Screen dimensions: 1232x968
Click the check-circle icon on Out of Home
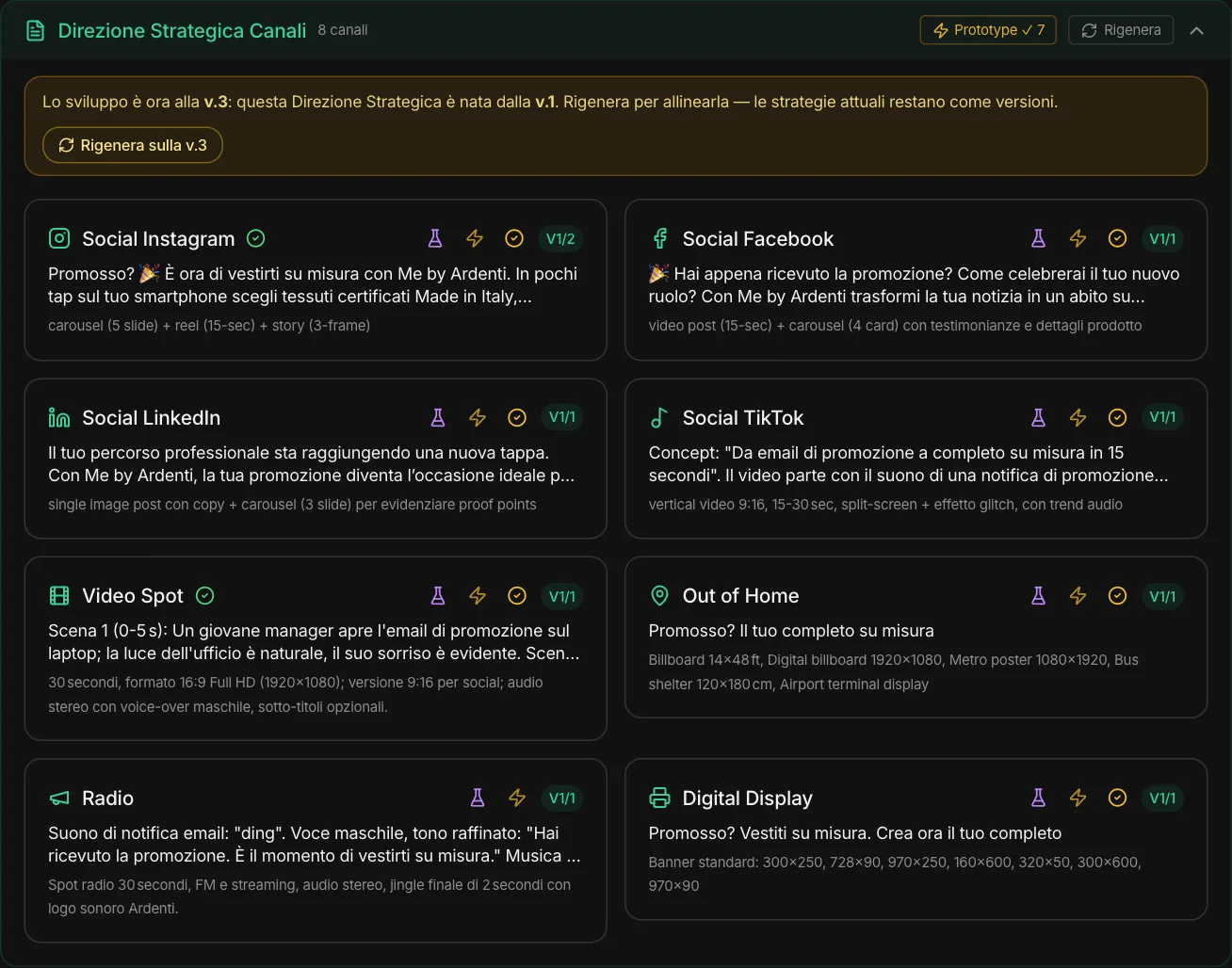coord(1117,595)
